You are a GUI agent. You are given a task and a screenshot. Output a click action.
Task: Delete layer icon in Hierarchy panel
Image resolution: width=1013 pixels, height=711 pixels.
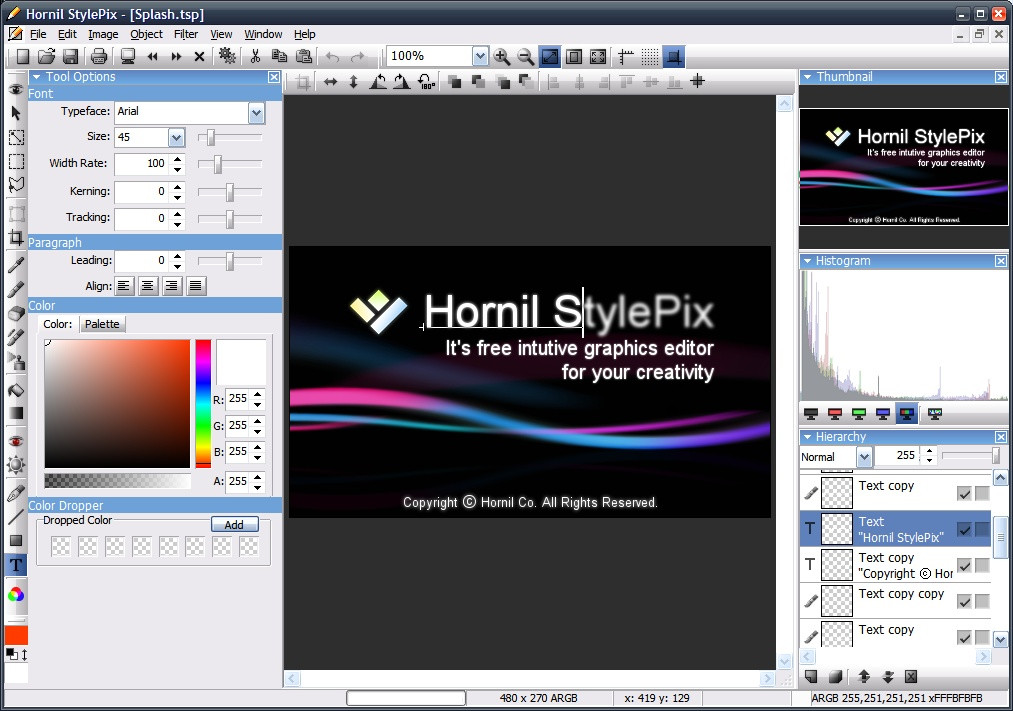tap(911, 676)
